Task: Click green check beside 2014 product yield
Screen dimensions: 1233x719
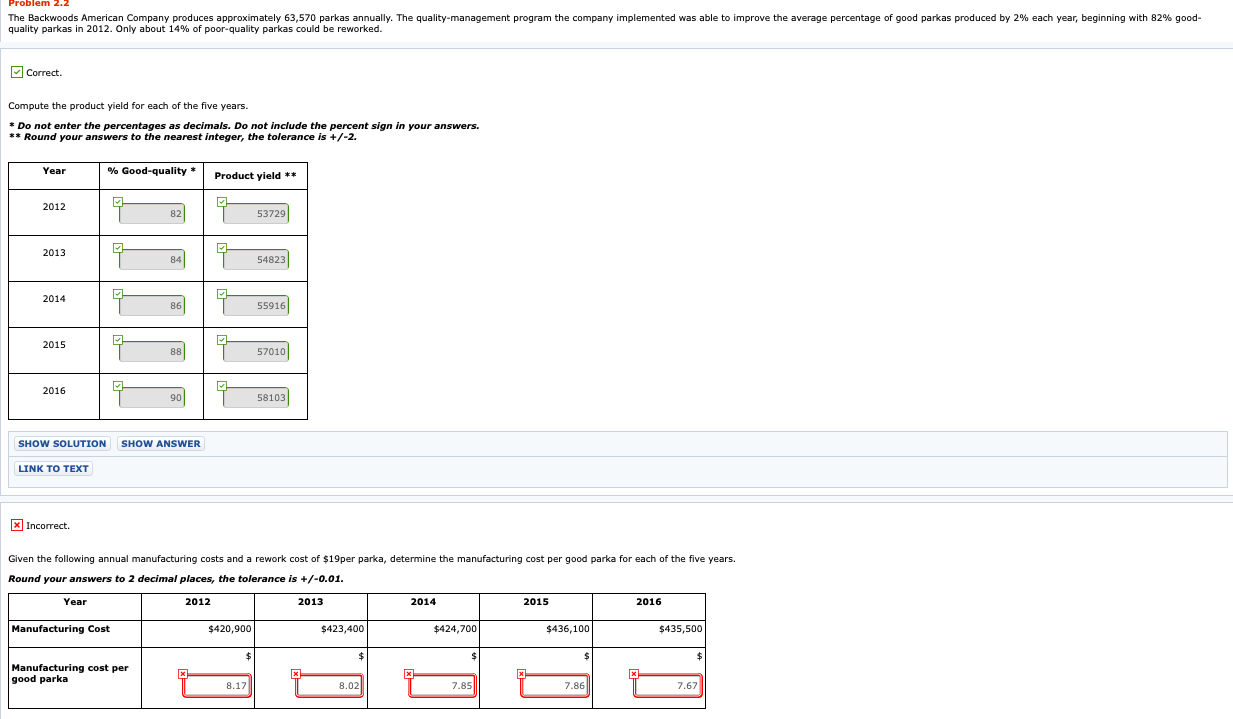Action: coord(222,294)
